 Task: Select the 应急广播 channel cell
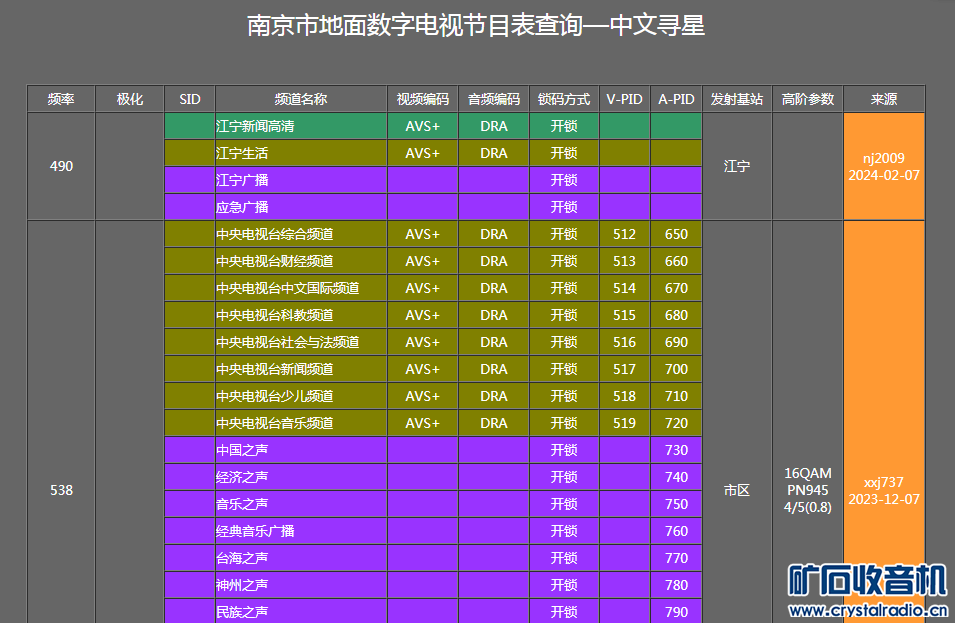tap(242, 207)
